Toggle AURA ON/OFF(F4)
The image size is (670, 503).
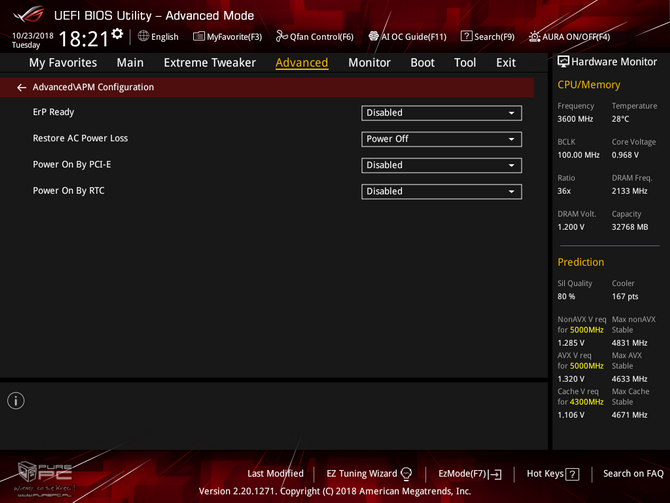point(570,37)
